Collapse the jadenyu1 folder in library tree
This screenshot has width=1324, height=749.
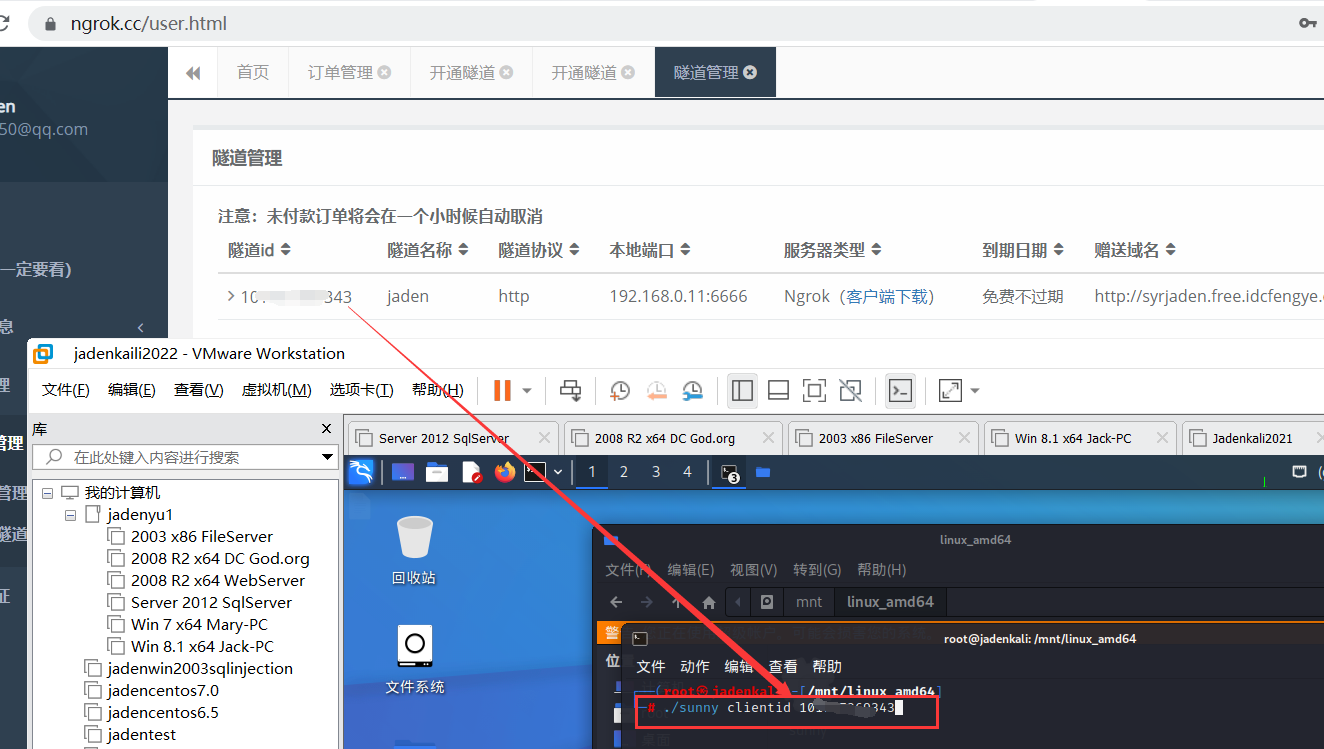(x=71, y=515)
